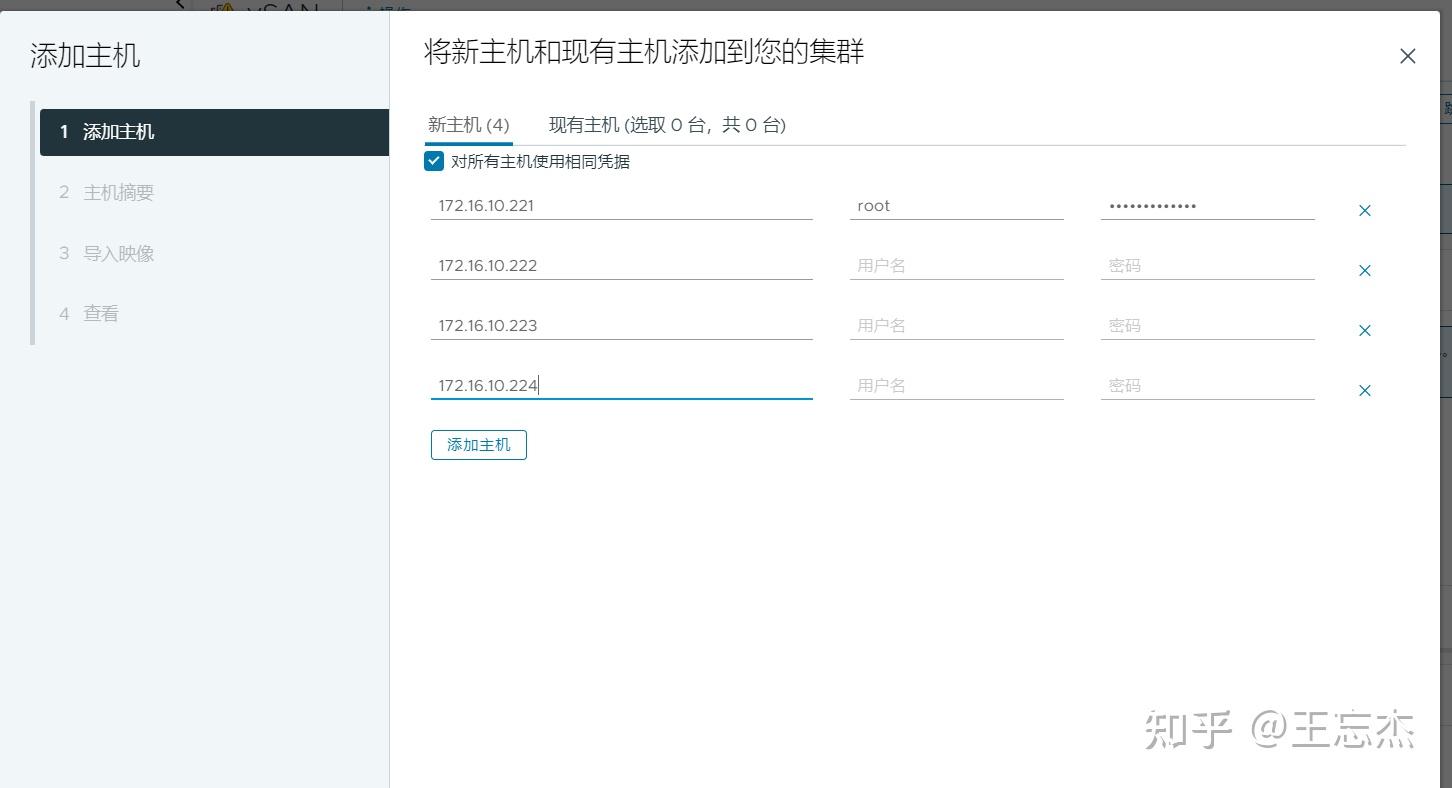The width and height of the screenshot is (1452, 788).
Task: Uncheck 对所有主机使用相同凭据 checkbox
Action: (x=434, y=161)
